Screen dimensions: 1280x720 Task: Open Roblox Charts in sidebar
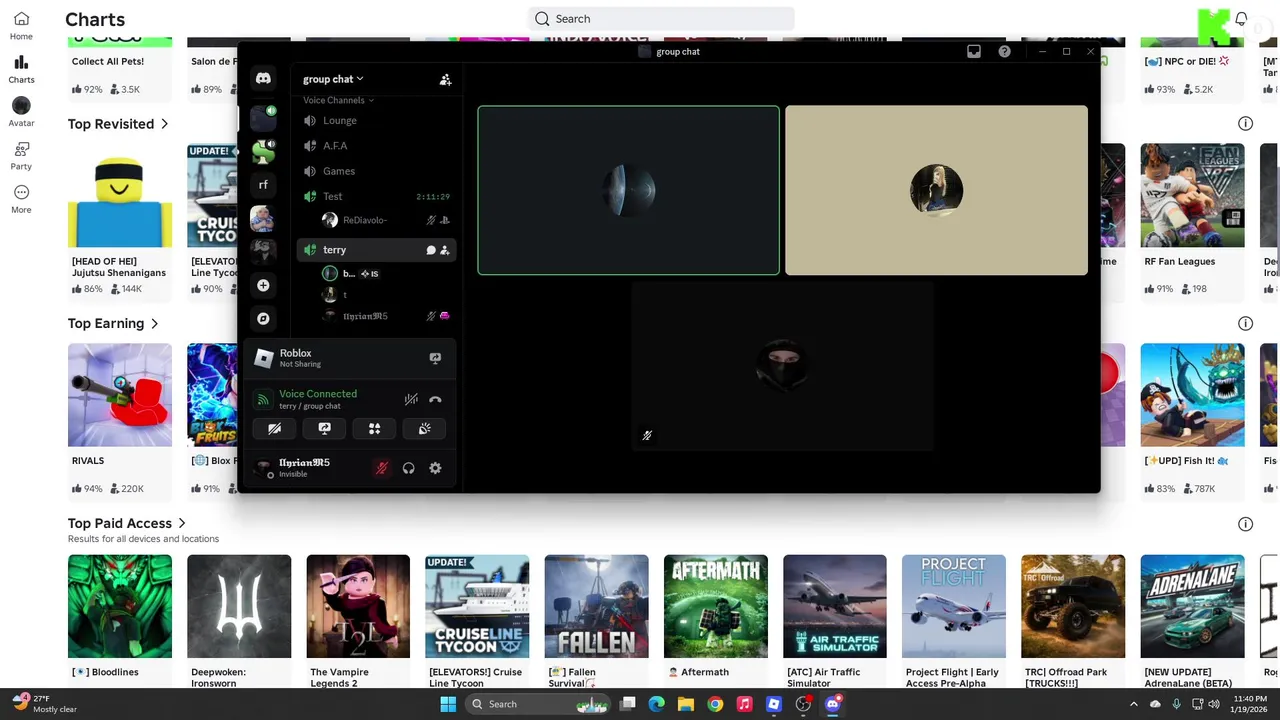point(21,68)
